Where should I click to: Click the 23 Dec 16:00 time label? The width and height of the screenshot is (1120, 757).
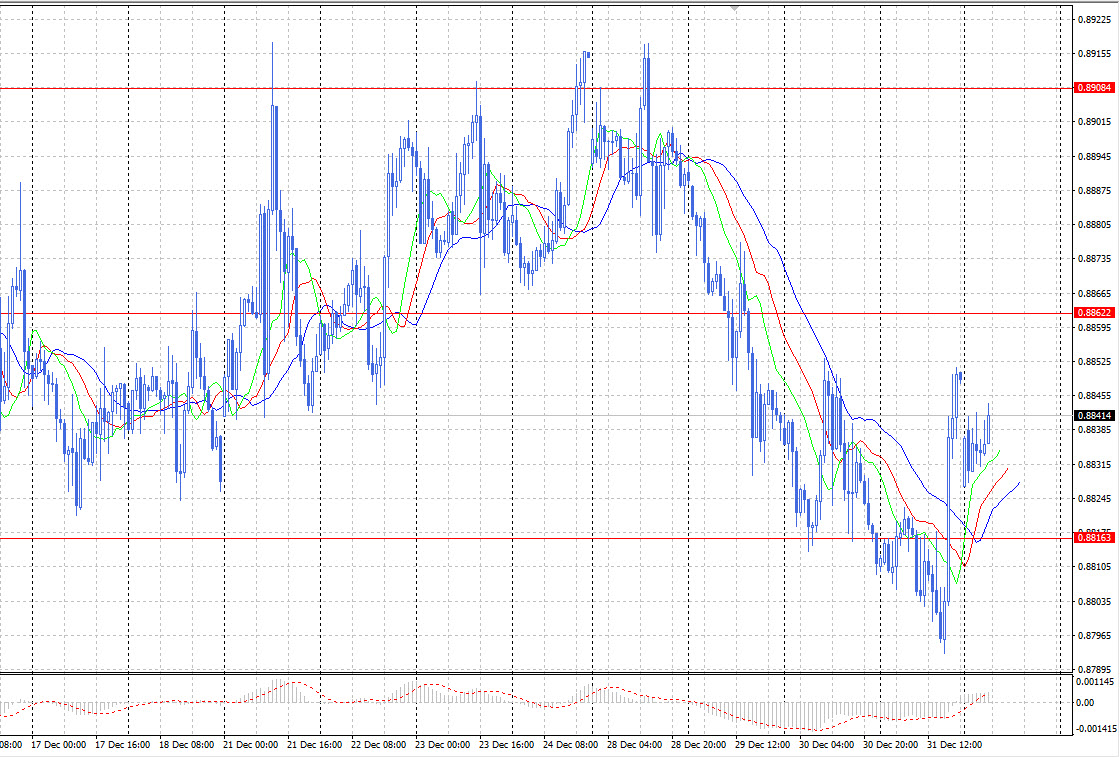506,745
